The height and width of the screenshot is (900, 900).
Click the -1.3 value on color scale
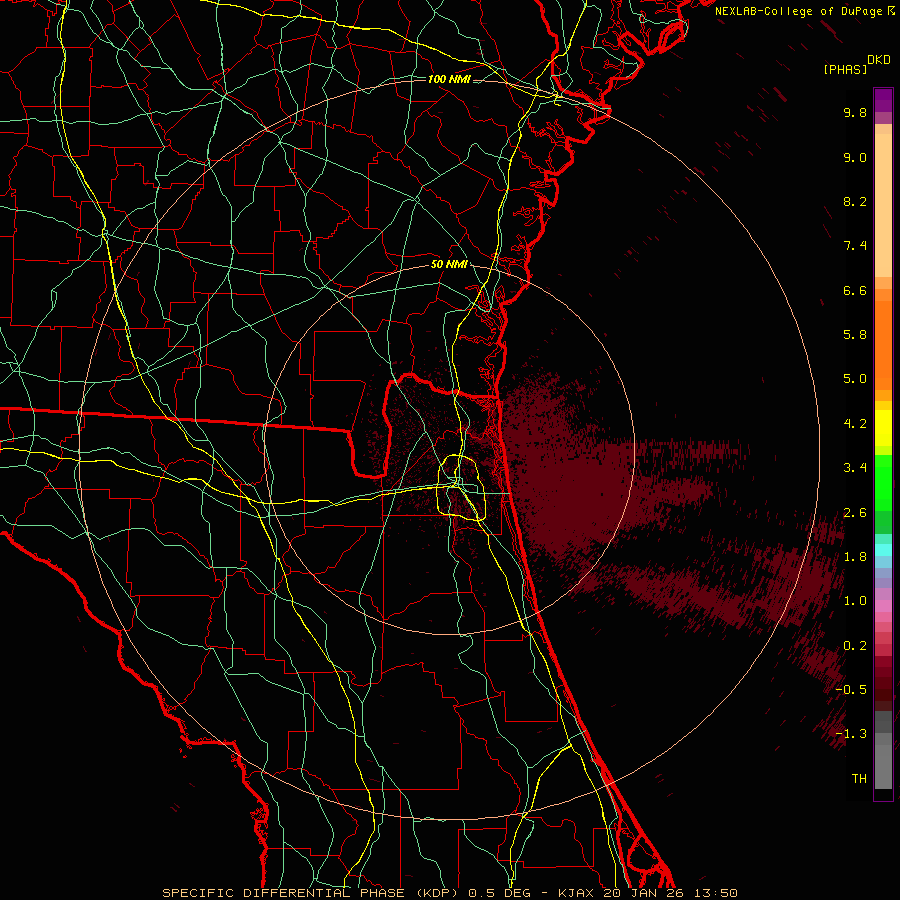(x=851, y=734)
